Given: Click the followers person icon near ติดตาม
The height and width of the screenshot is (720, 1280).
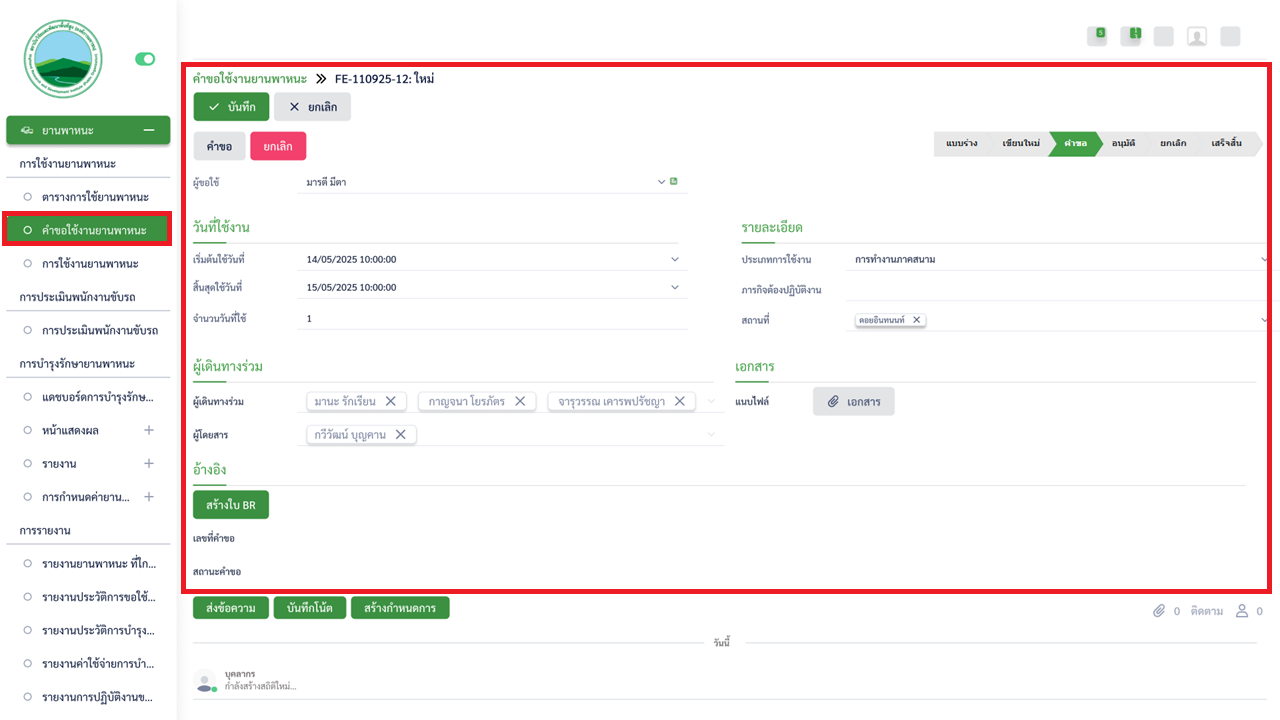Looking at the screenshot, I should click(x=1243, y=610).
